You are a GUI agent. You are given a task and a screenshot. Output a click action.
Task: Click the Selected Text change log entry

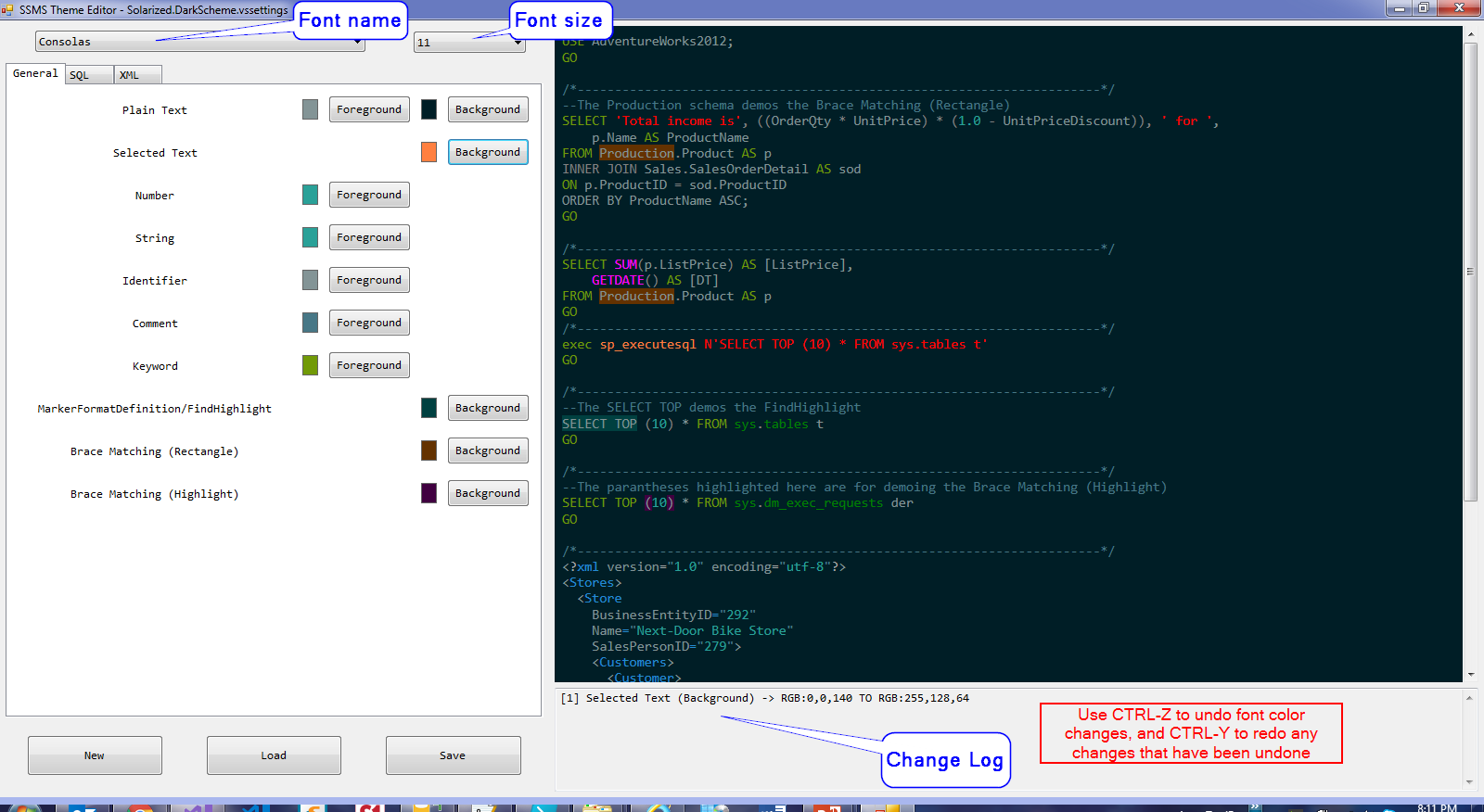(765, 698)
